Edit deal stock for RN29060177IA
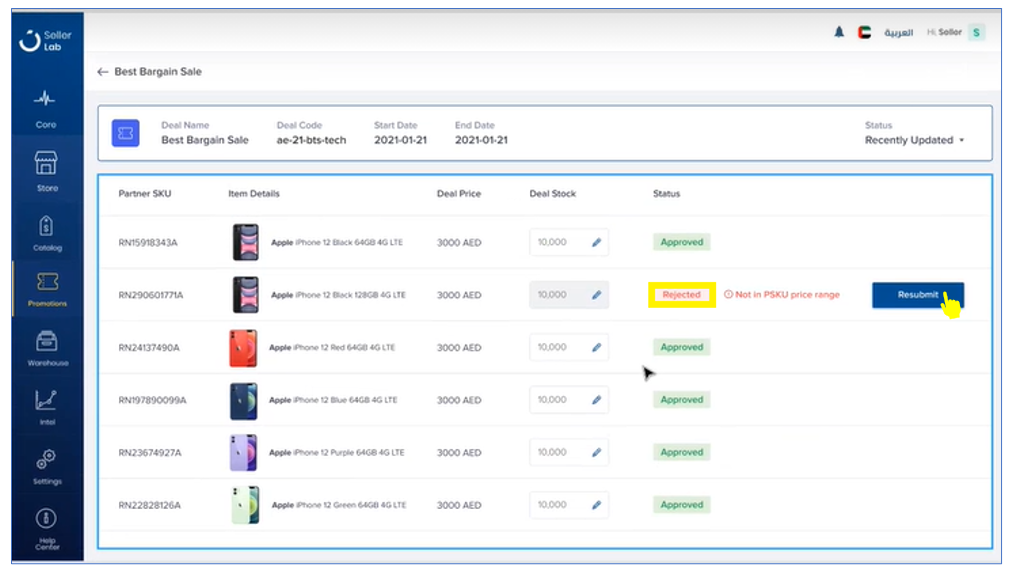The height and width of the screenshot is (576, 1014). (596, 295)
